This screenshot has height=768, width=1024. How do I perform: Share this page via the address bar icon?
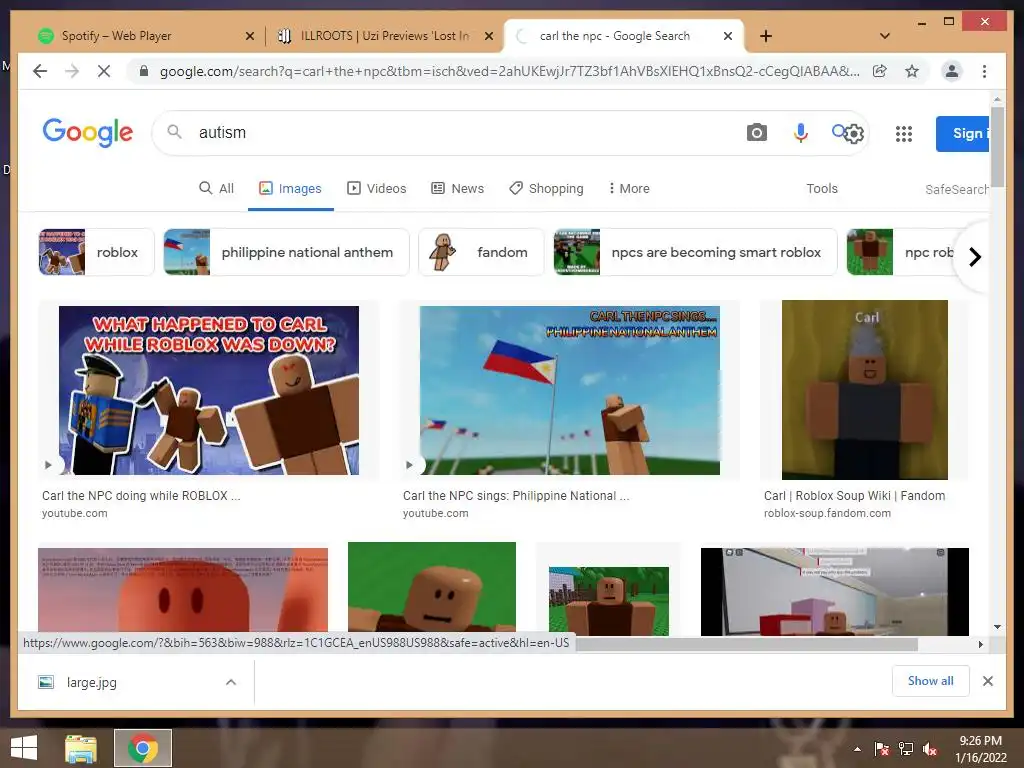coord(880,71)
